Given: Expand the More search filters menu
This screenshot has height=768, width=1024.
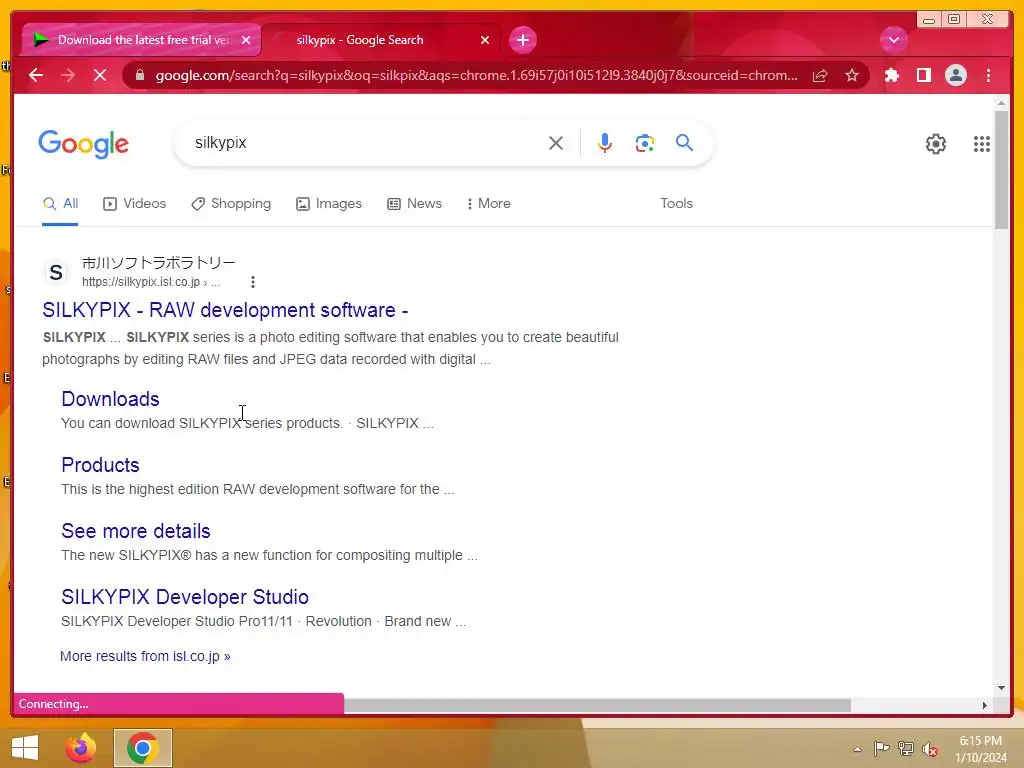Looking at the screenshot, I should click(488, 204).
